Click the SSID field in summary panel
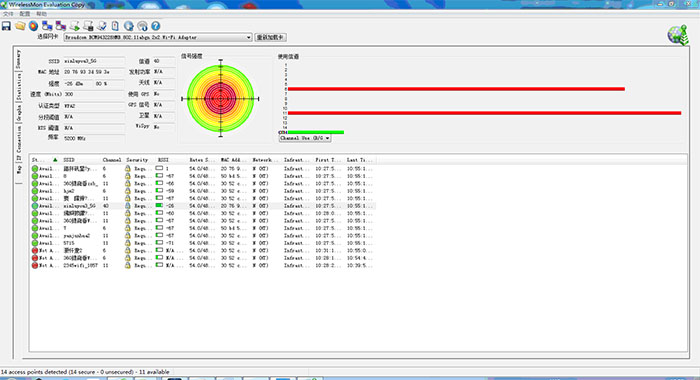 [x=94, y=61]
